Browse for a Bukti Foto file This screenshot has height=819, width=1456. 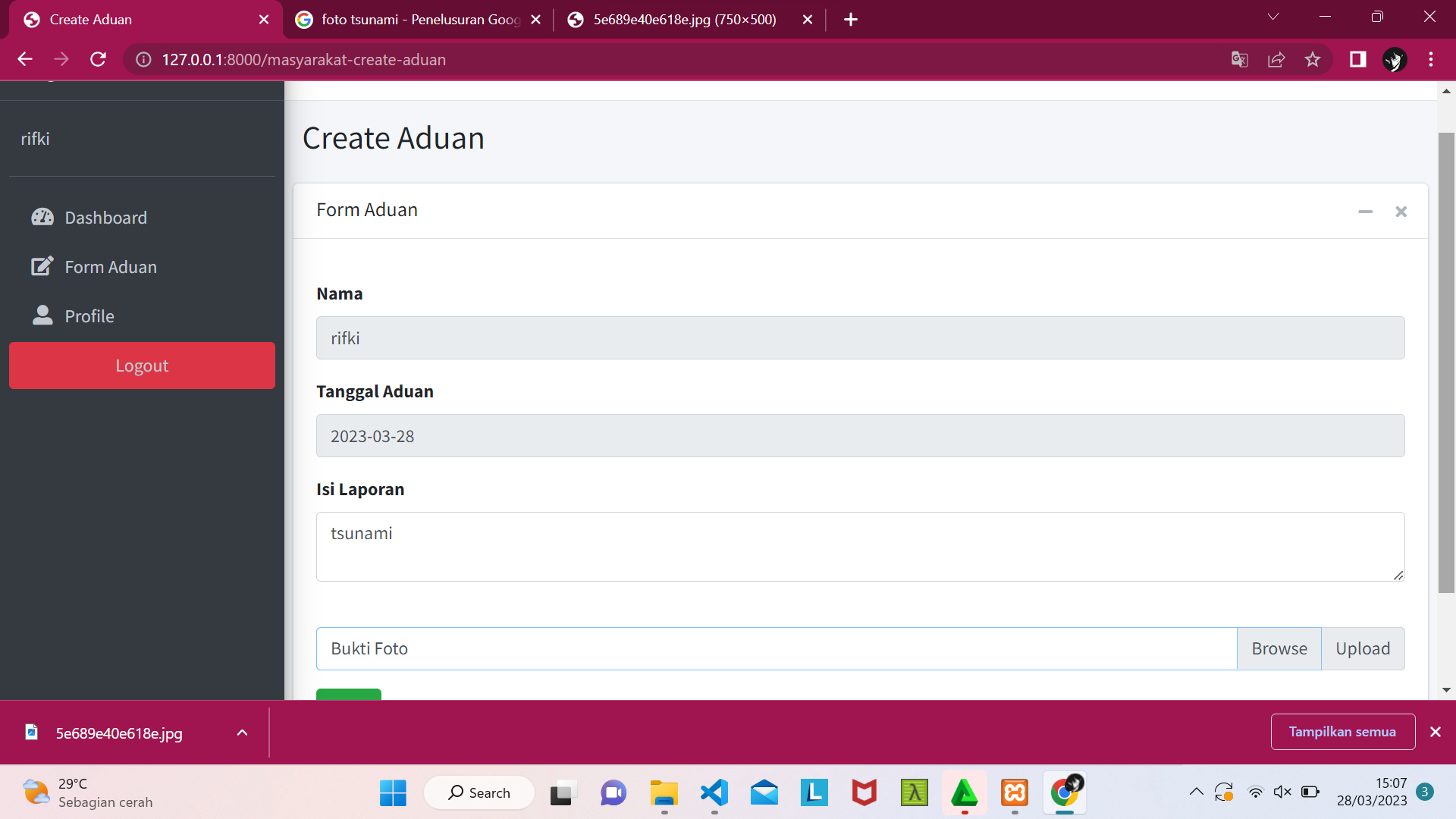pos(1279,648)
